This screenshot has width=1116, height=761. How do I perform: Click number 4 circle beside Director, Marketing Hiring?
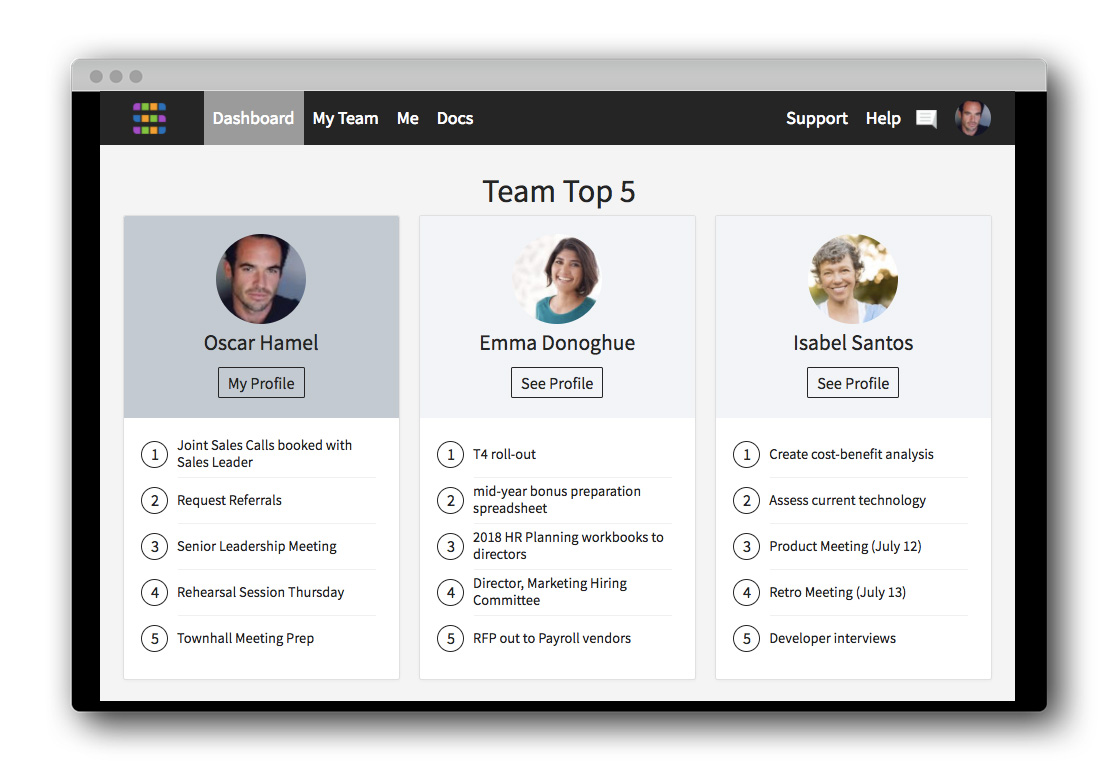[x=451, y=592]
